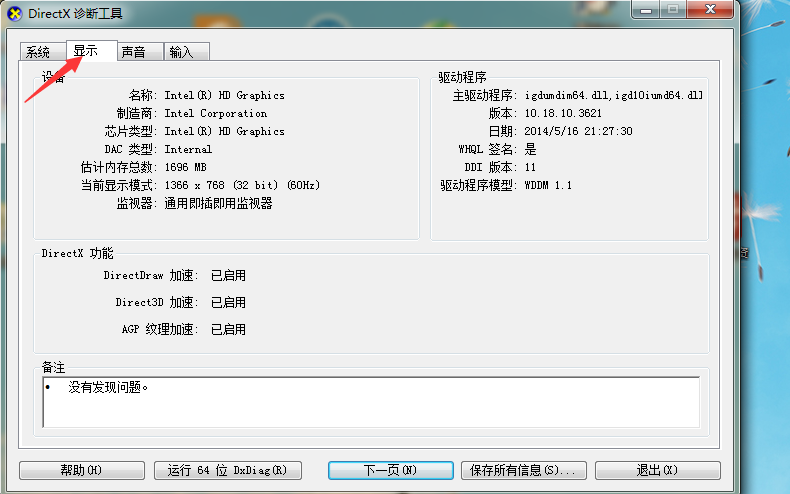This screenshot has height=494, width=790.
Task: Run 64-bit DxDiag with 运行 64 位 DxDiag(R)
Action: 228,470
